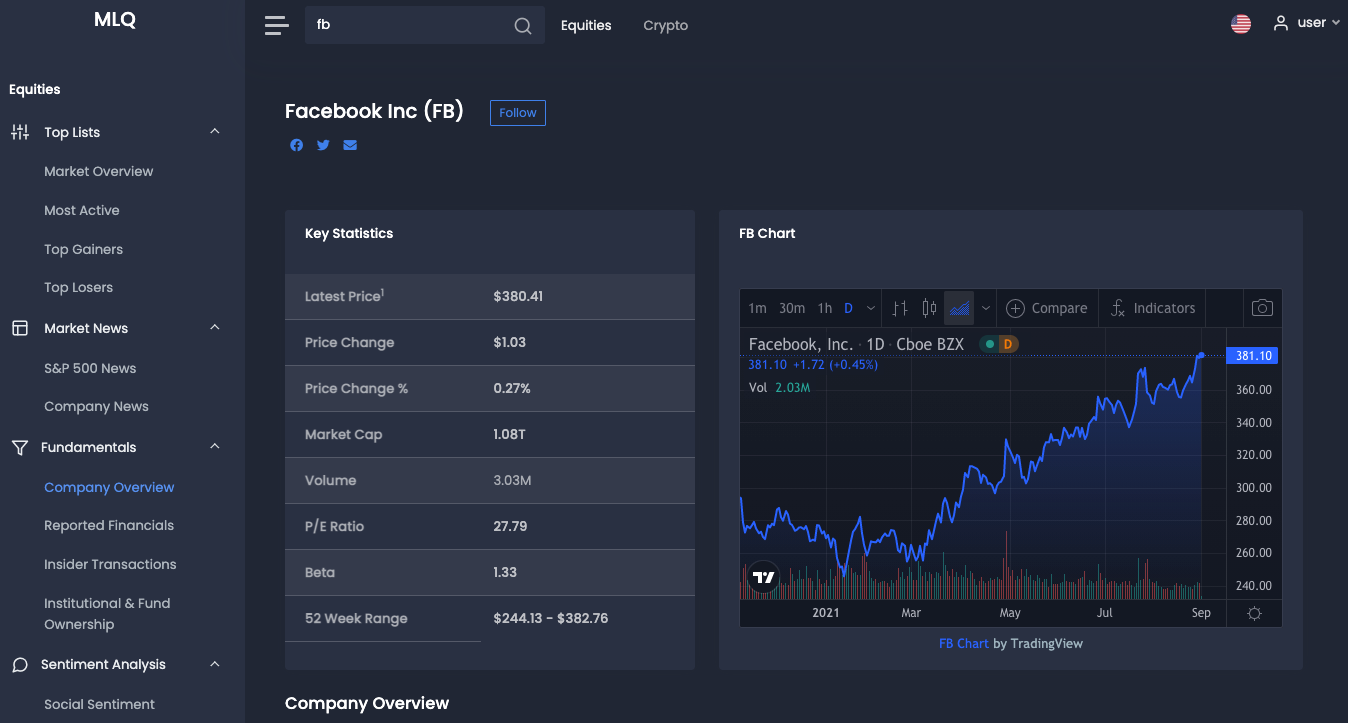Collapse the Top Lists section chevron

click(215, 132)
